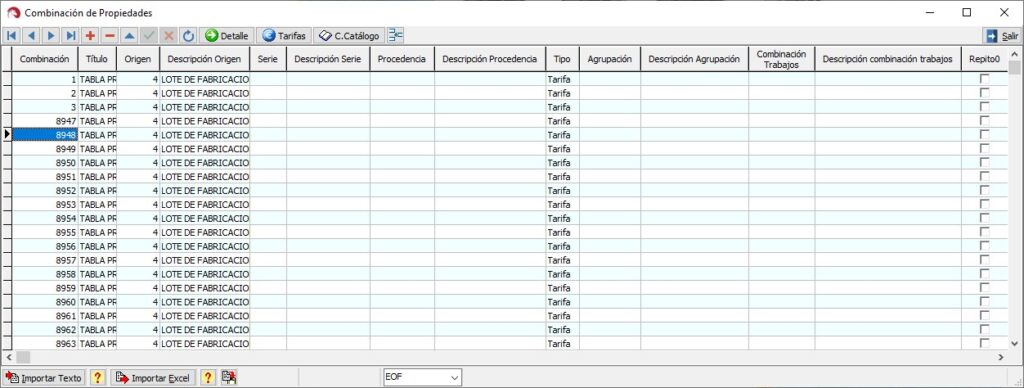Click the Descripción Origen column header
The width and height of the screenshot is (1024, 388).
click(204, 59)
